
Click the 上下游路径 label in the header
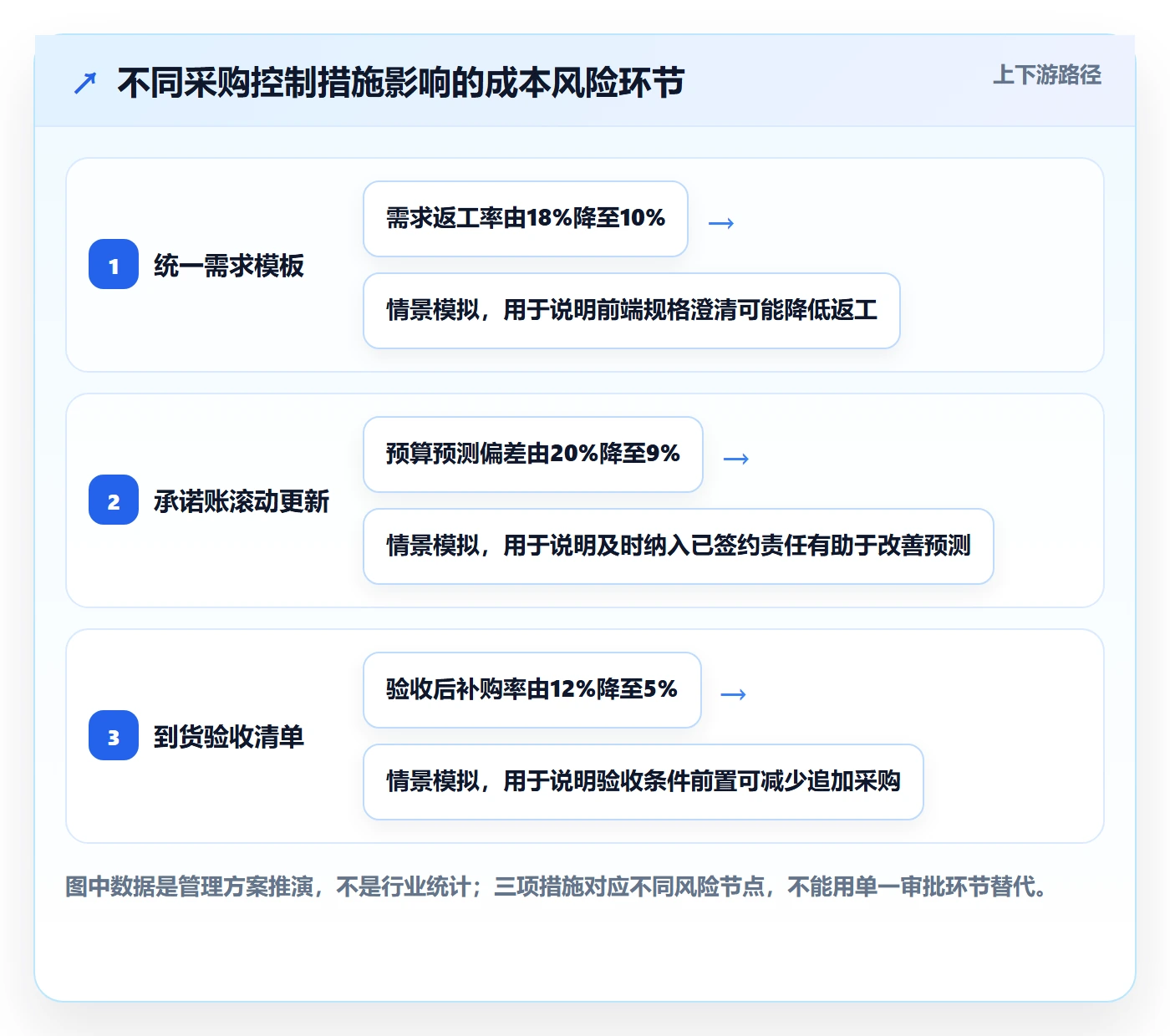(1046, 75)
